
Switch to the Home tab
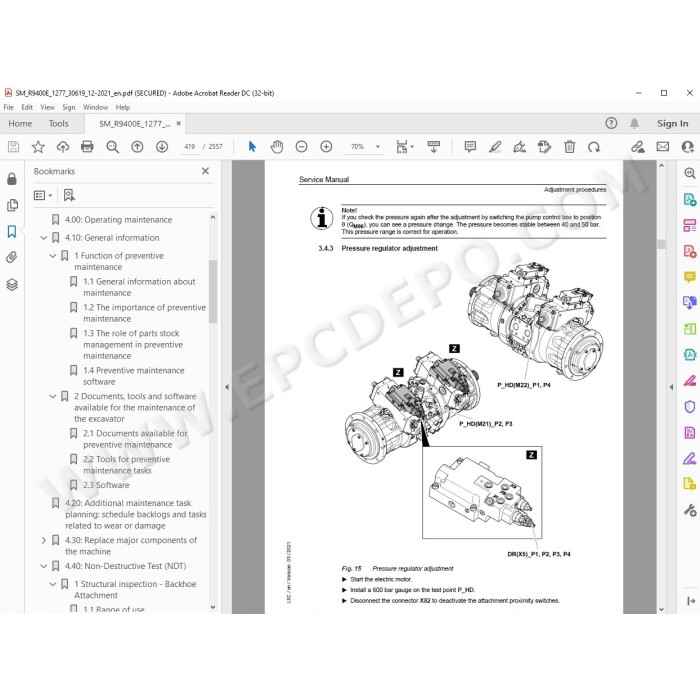20,124
